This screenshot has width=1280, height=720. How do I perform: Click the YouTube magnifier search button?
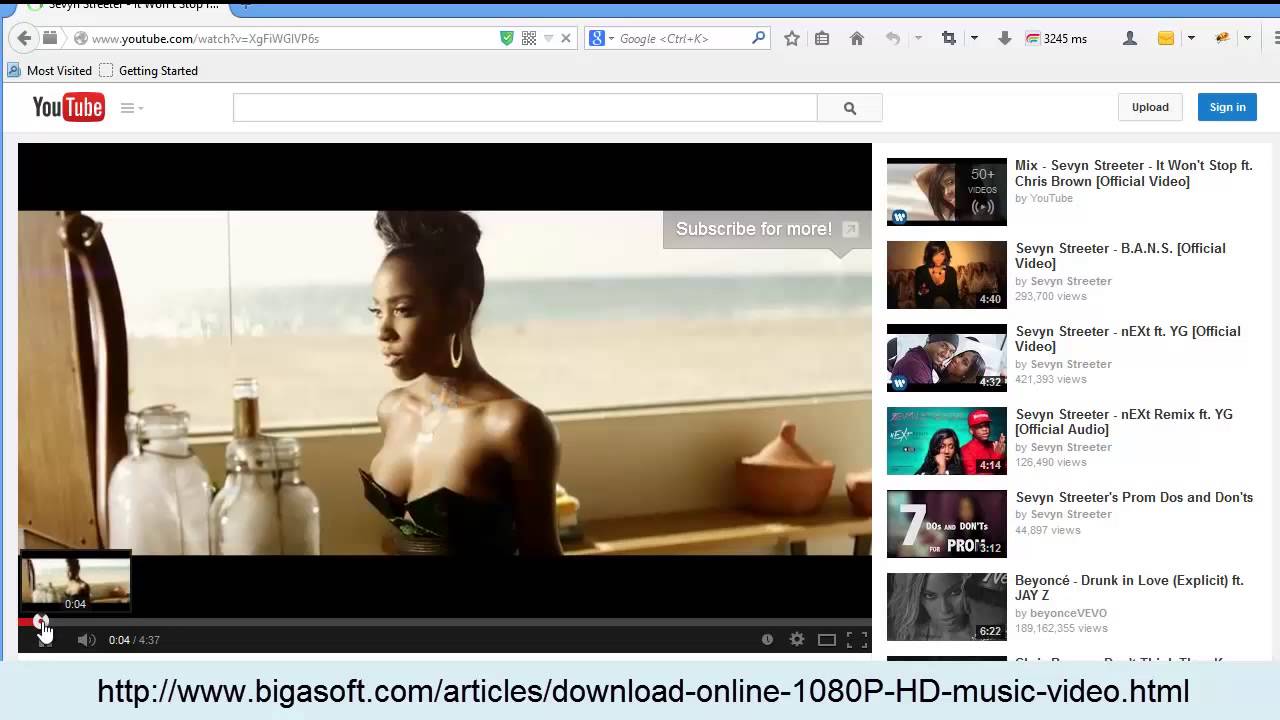pyautogui.click(x=850, y=108)
